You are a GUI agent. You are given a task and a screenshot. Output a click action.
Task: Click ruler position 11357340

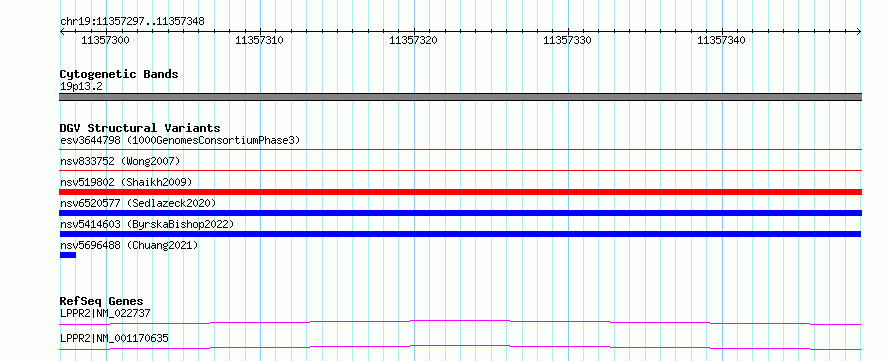(721, 40)
